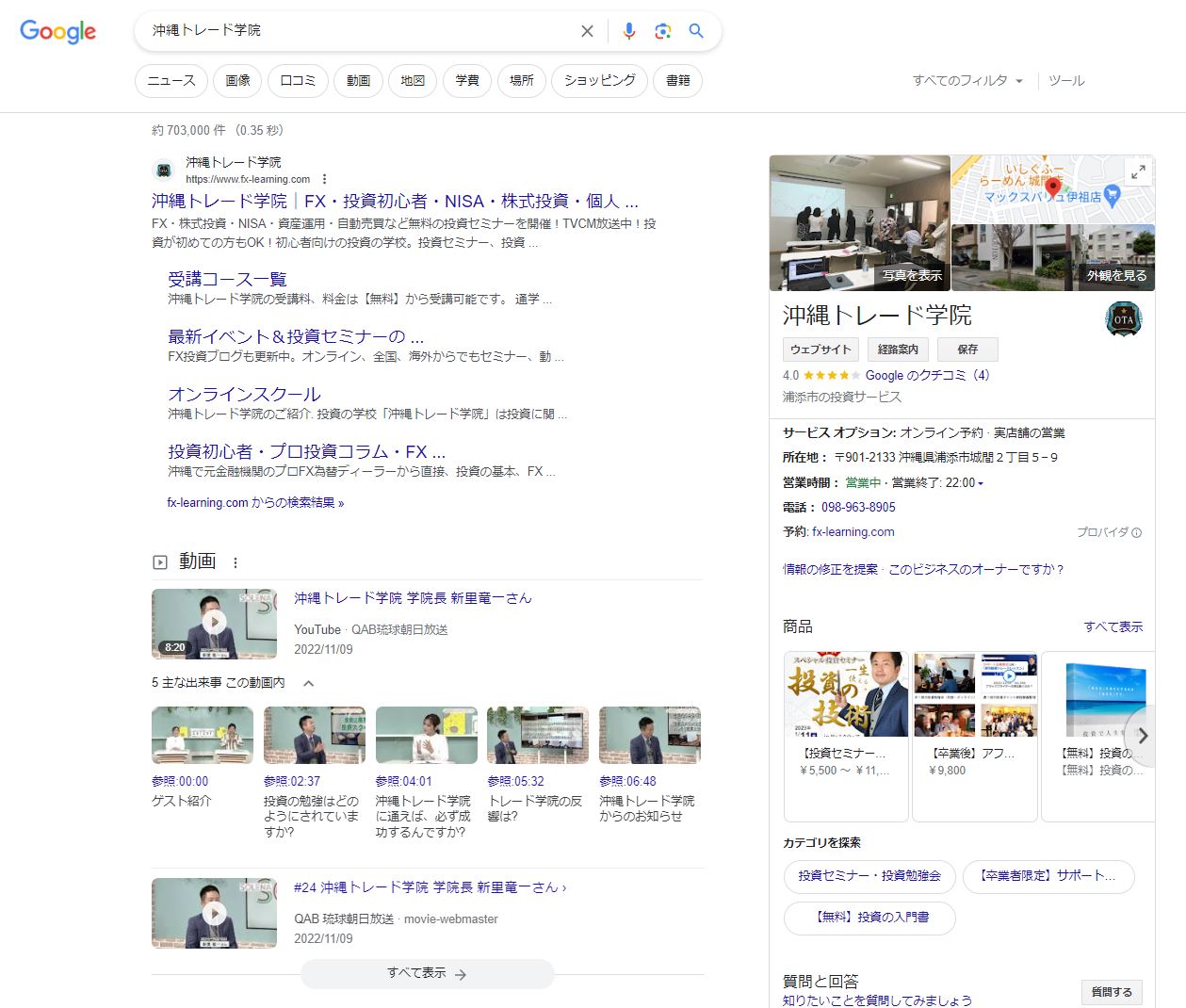The width and height of the screenshot is (1186, 1008).
Task: Select the 学費 filter chip
Action: 467,81
